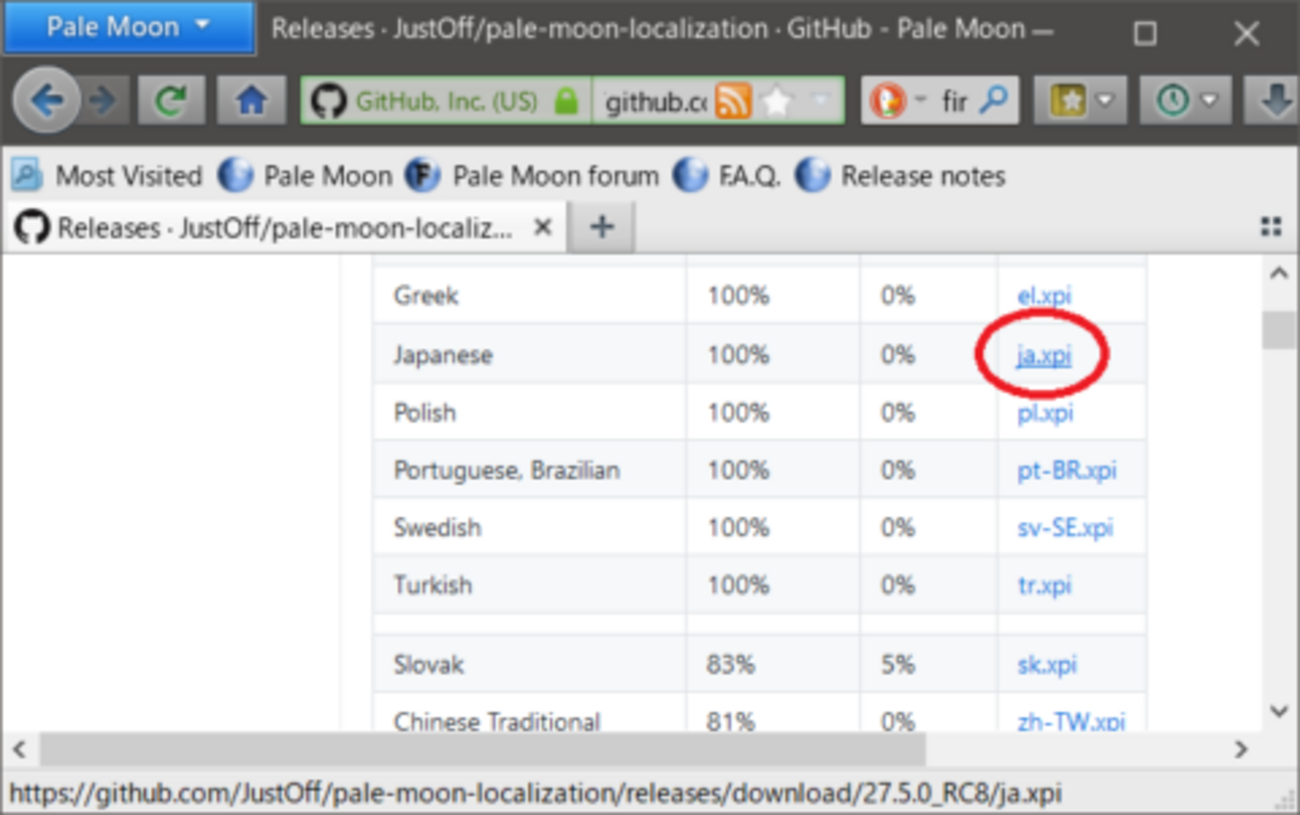The image size is (1300, 815).
Task: Close the Releases tab
Action: [x=542, y=228]
